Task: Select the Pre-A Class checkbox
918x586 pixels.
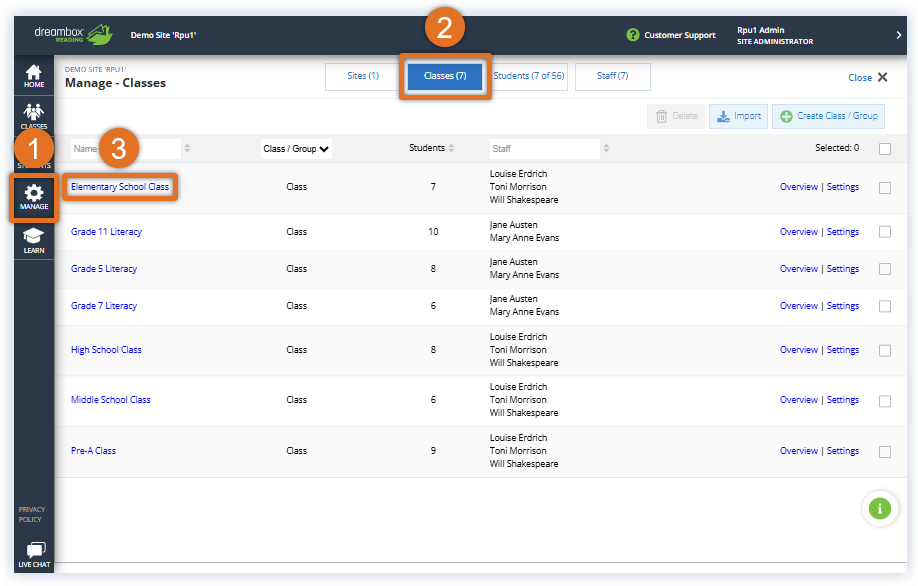Action: pyautogui.click(x=885, y=450)
